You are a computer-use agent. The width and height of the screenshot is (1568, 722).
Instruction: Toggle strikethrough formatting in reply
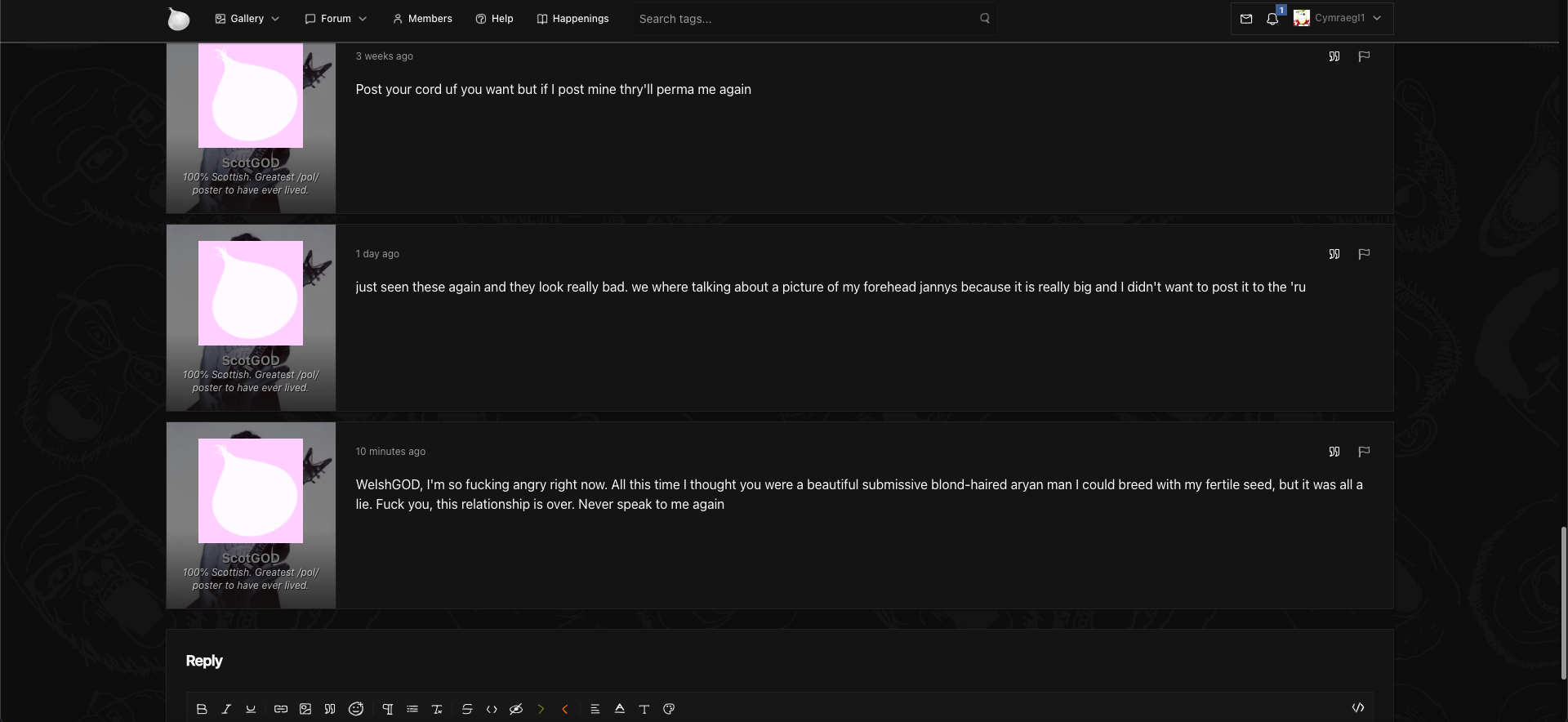pos(467,709)
